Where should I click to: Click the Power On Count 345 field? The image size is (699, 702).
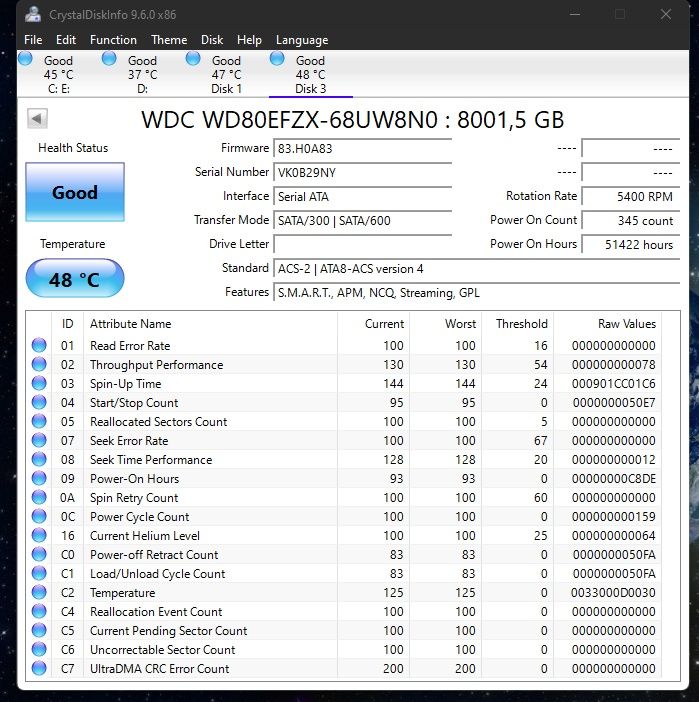[630, 221]
